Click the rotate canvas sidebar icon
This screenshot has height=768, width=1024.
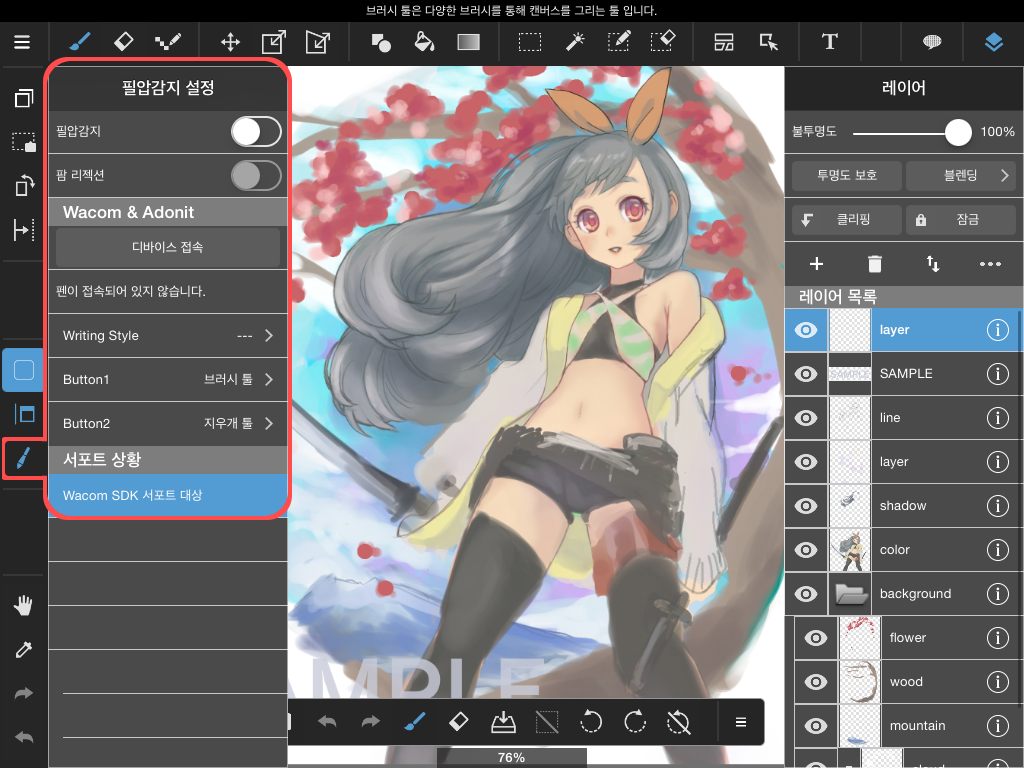(x=24, y=186)
